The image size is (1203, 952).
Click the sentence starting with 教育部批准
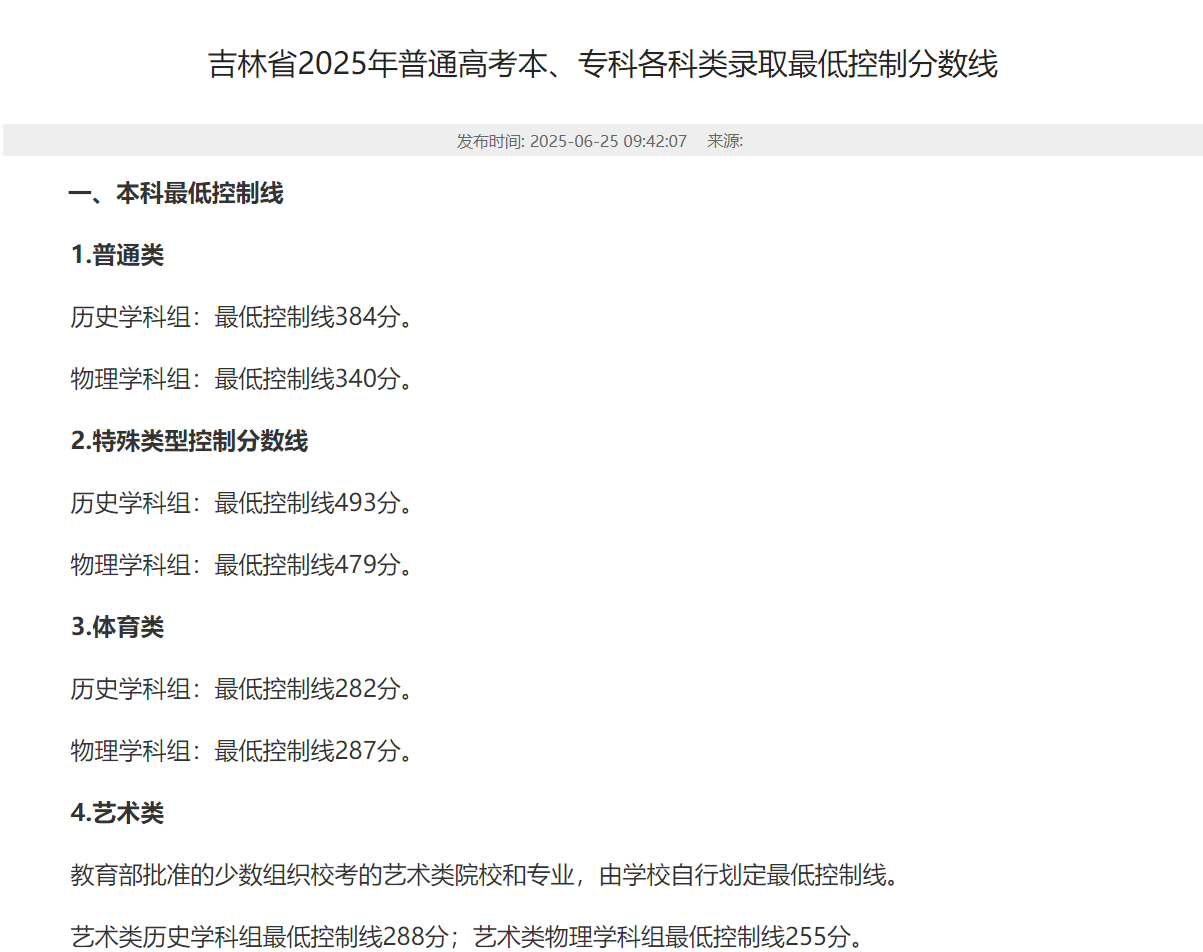tap(485, 876)
